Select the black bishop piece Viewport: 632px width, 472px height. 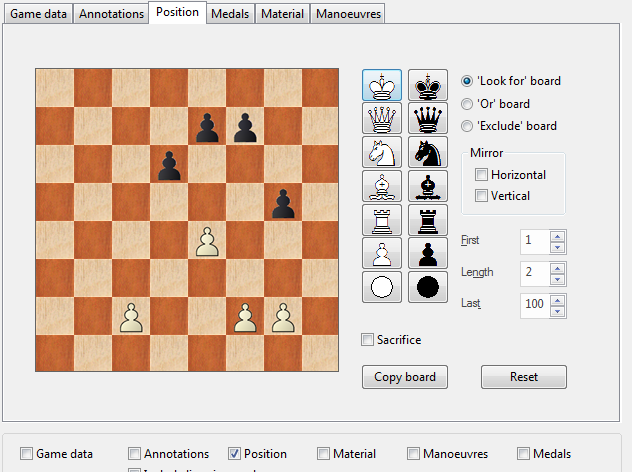[428, 186]
